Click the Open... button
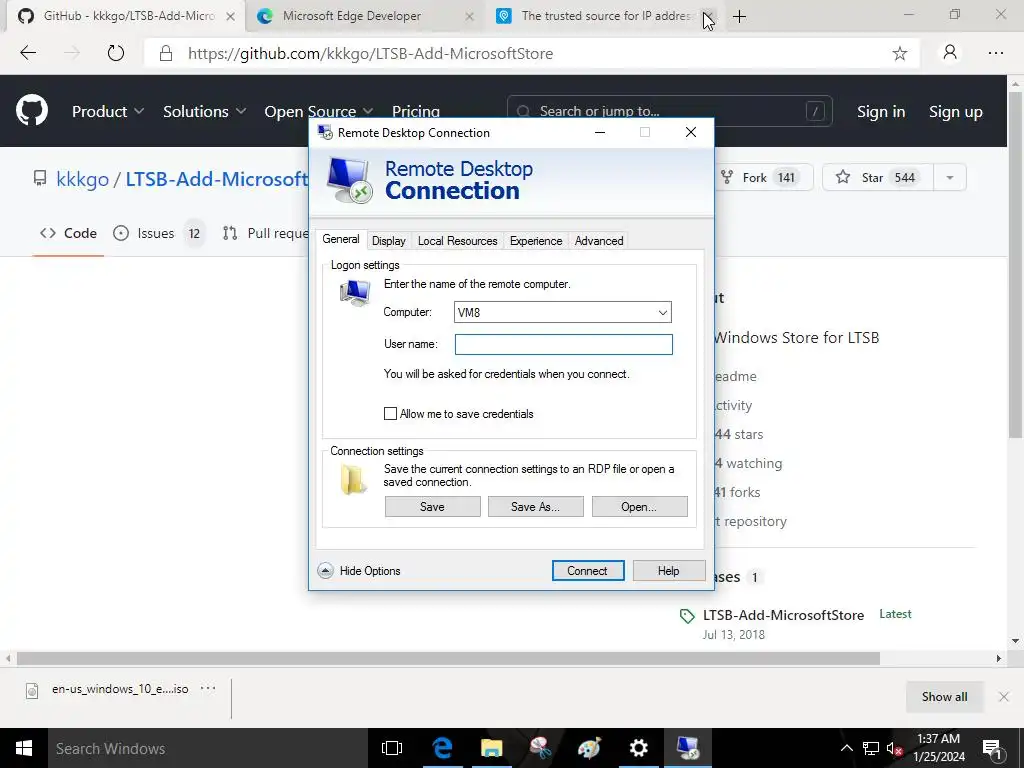This screenshot has height=768, width=1024. coord(639,507)
